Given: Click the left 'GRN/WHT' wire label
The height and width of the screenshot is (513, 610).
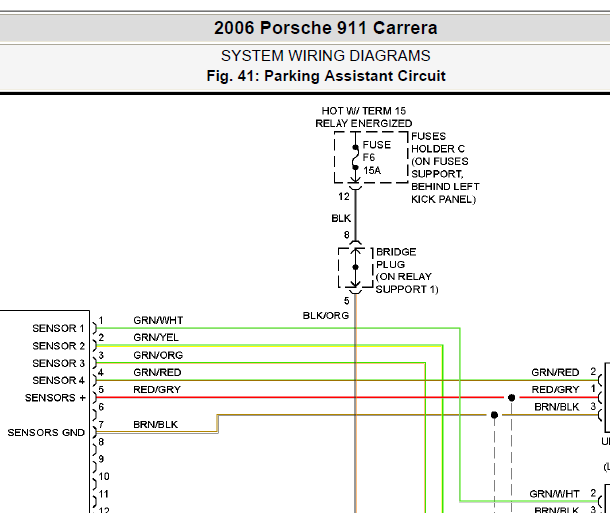Looking at the screenshot, I should (158, 320).
